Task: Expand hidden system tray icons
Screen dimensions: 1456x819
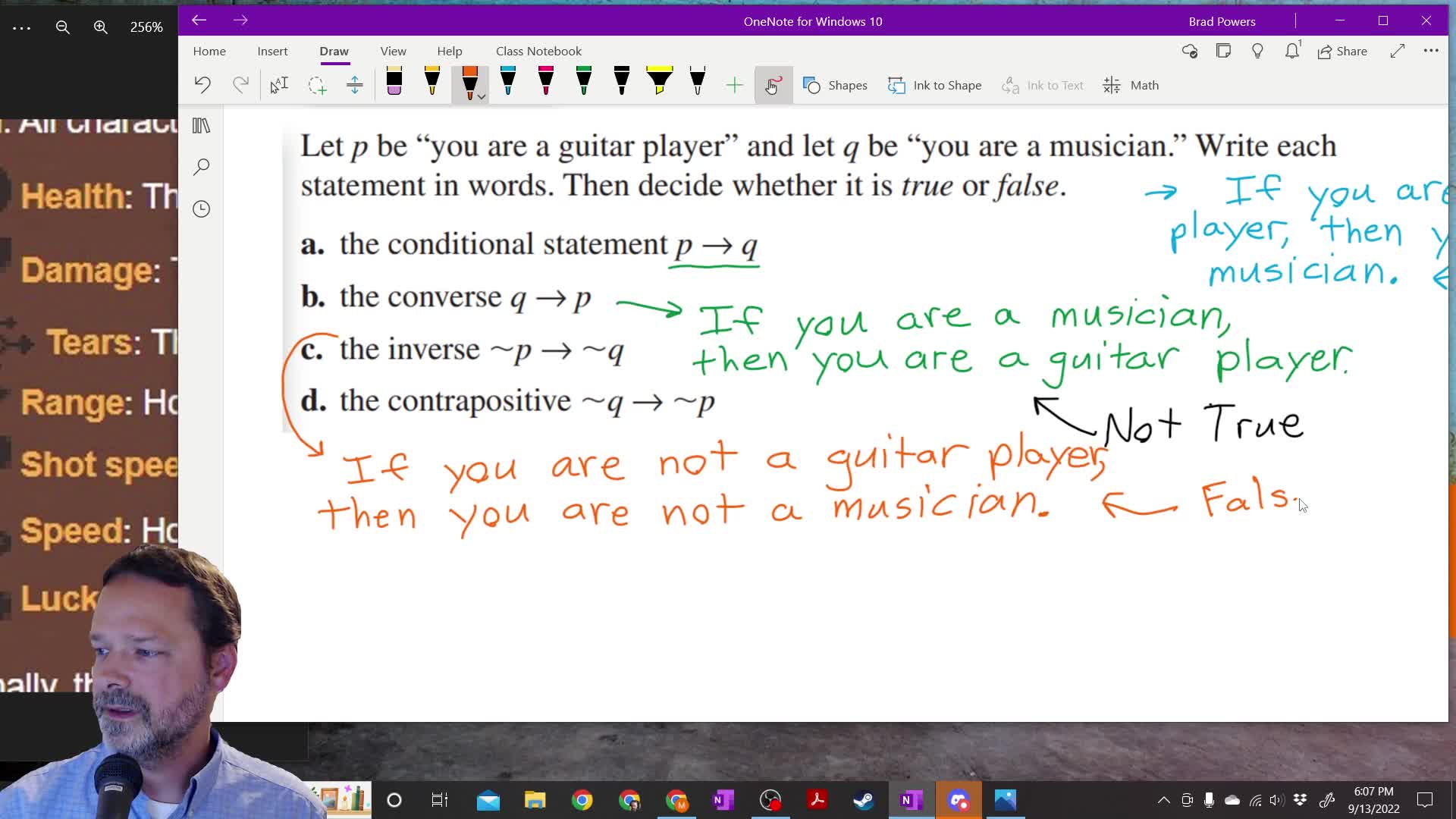Action: point(1163,800)
